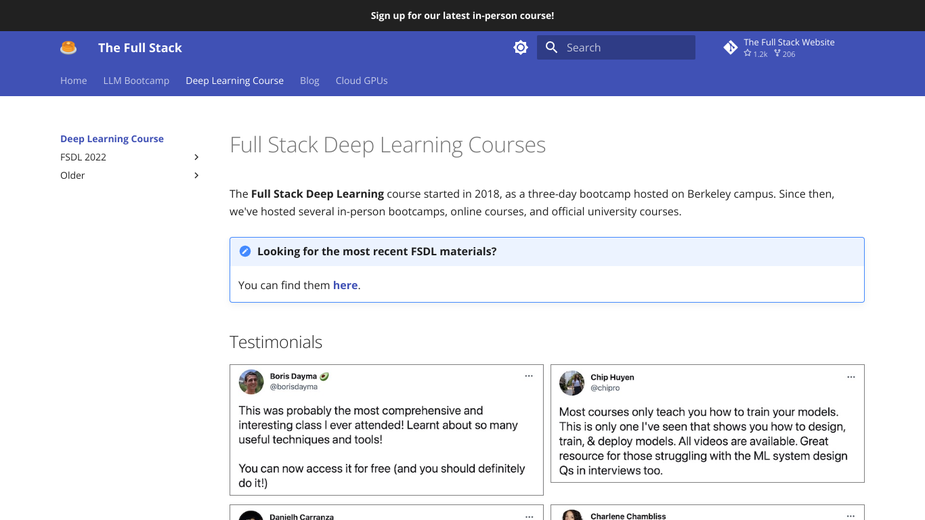Click the "here" link for recent materials
The image size is (925, 520).
tap(345, 285)
